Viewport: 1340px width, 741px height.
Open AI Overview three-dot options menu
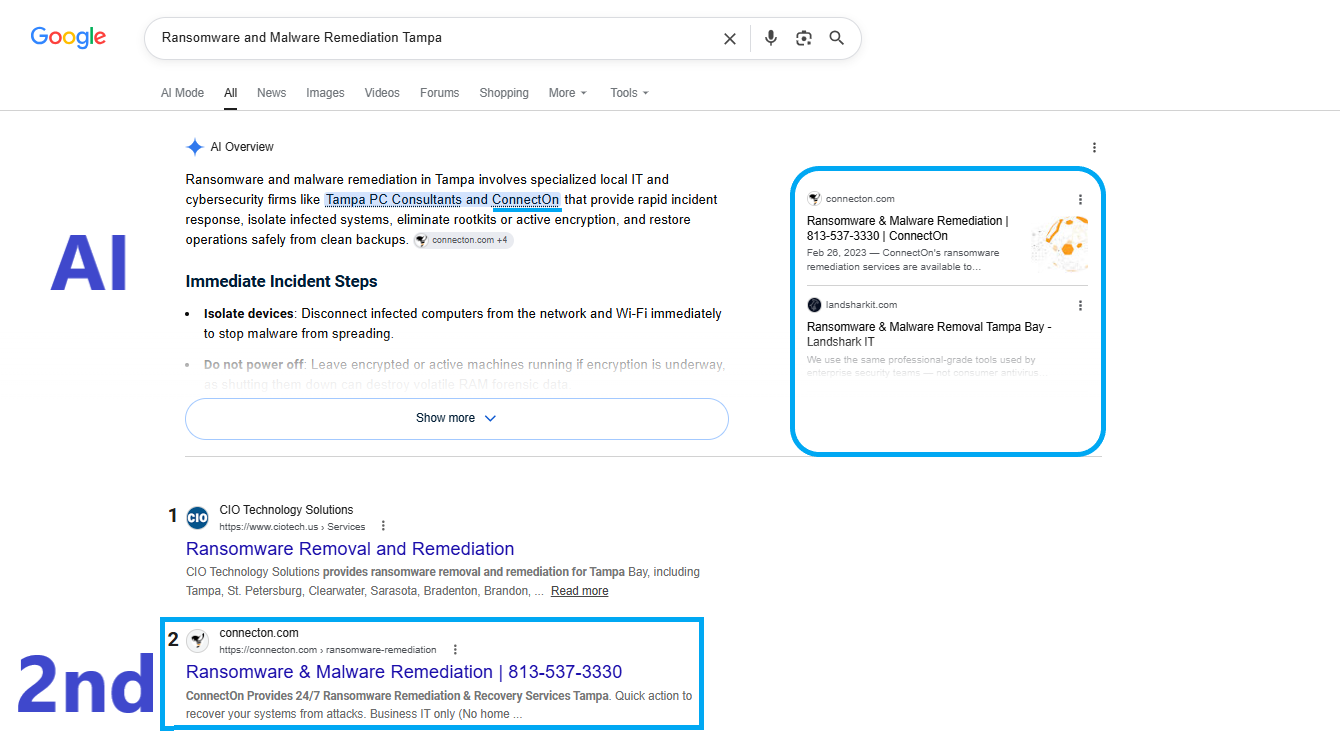(1094, 147)
